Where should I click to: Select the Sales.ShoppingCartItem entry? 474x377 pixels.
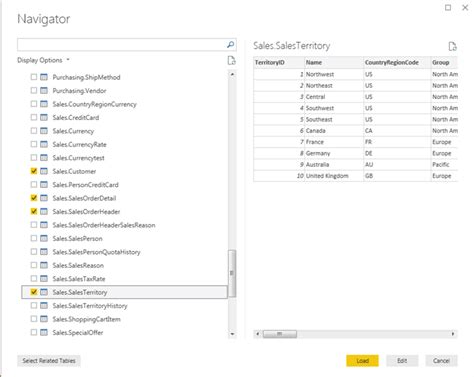coord(86,319)
